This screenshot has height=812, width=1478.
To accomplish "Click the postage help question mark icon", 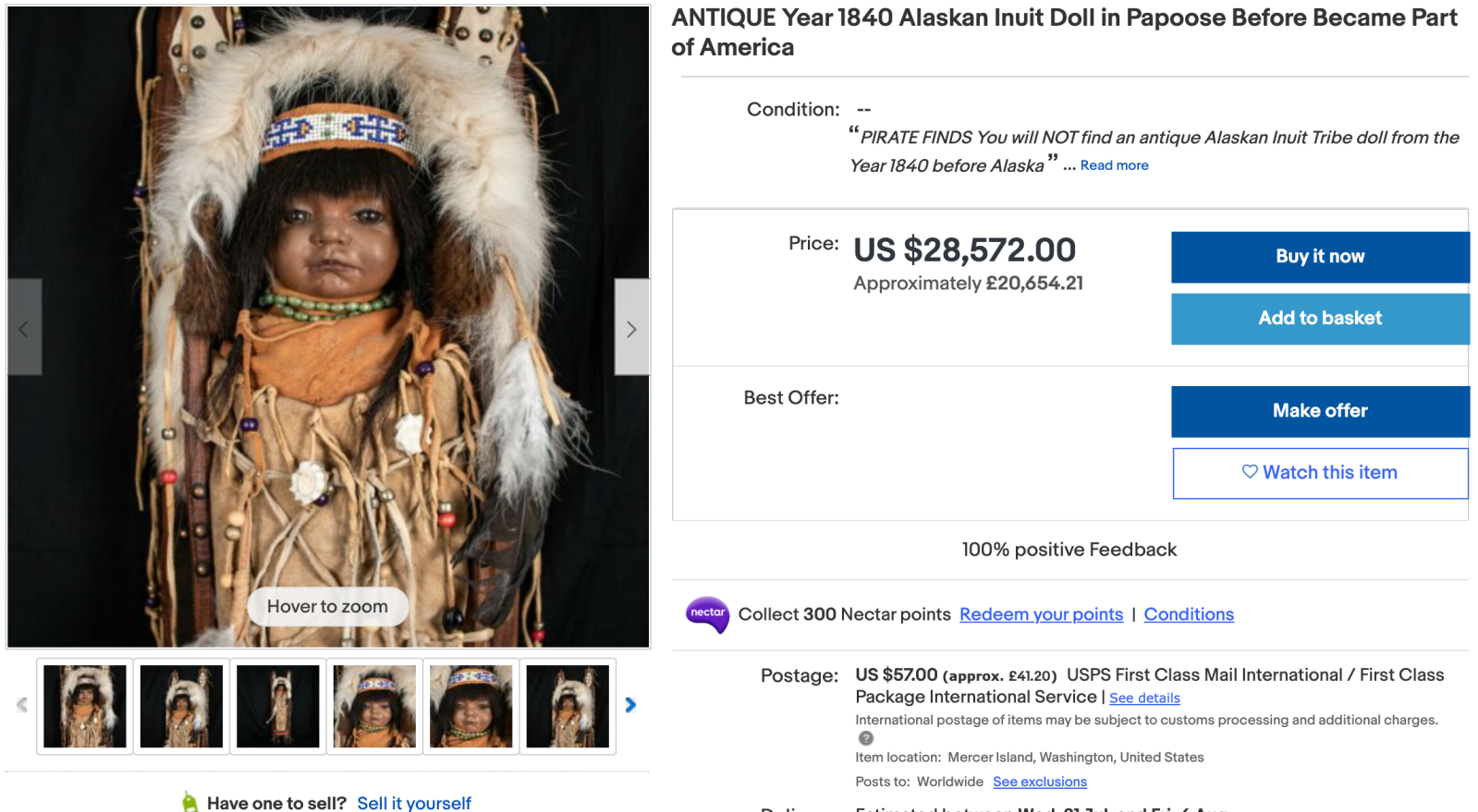I will [x=865, y=738].
